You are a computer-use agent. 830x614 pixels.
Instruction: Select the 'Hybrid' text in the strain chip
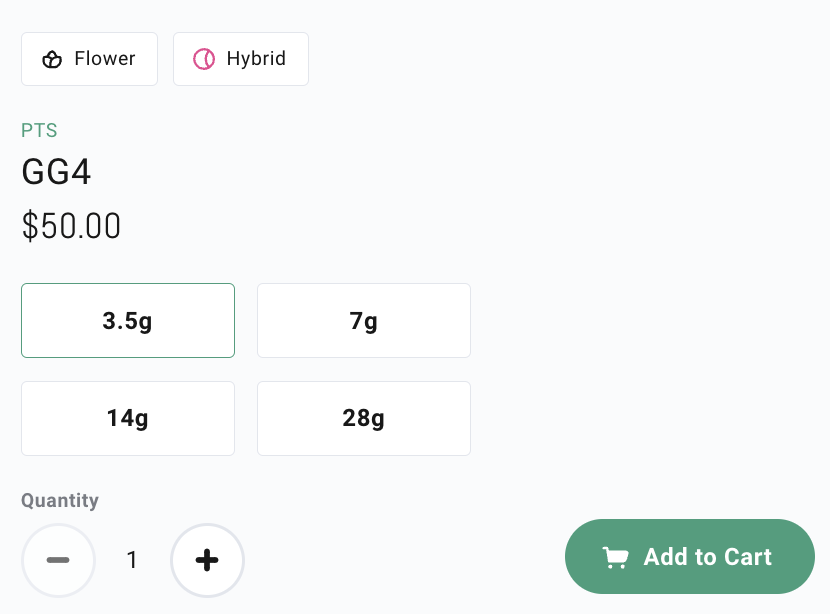coord(256,58)
